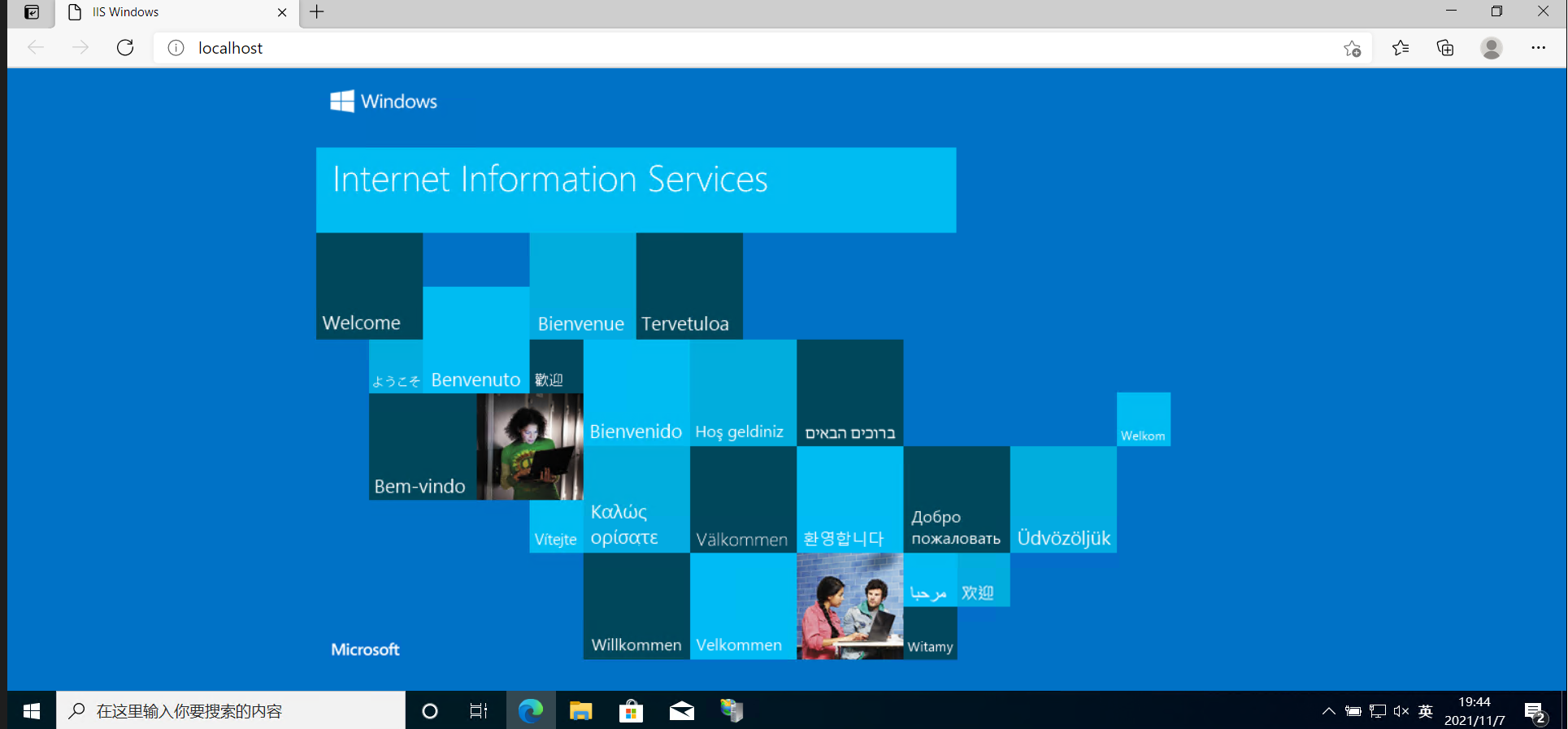Click the browser forward arrow
This screenshot has width=1568, height=729.
80,48
